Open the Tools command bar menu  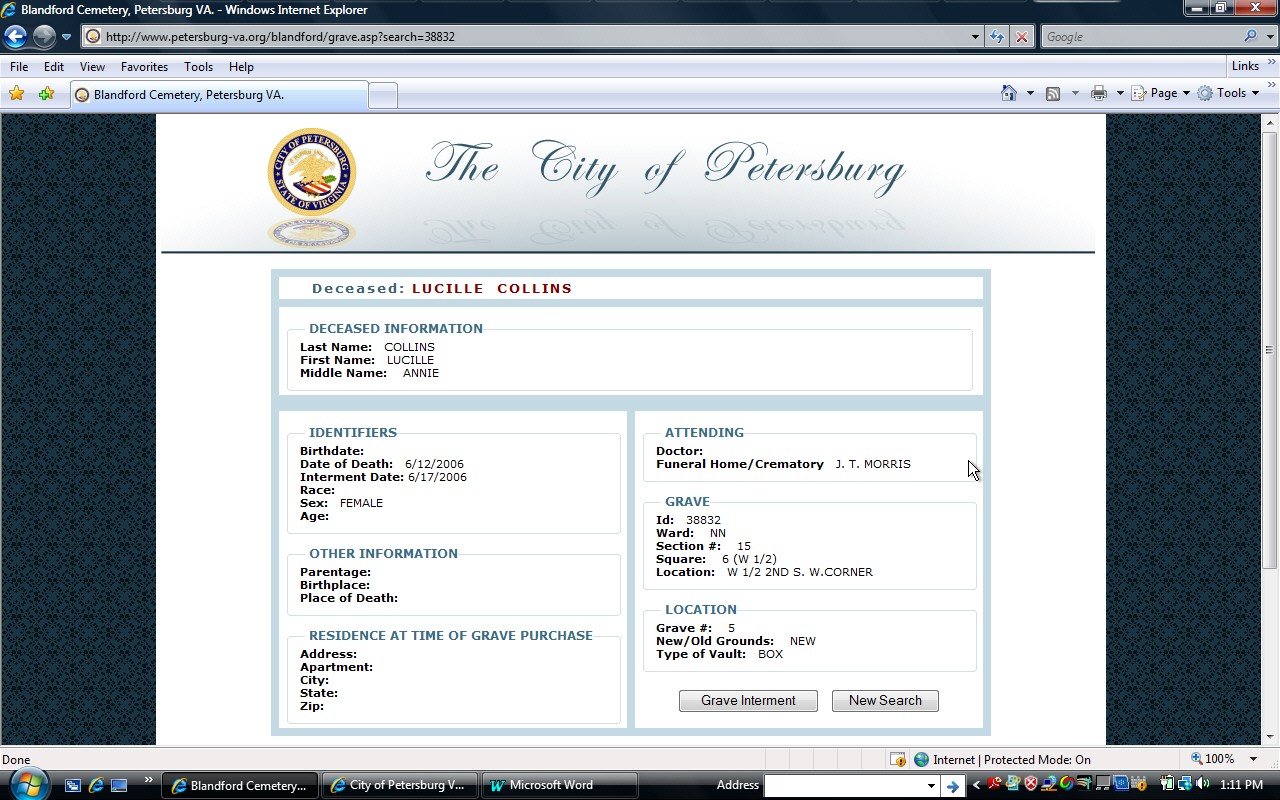(1228, 93)
